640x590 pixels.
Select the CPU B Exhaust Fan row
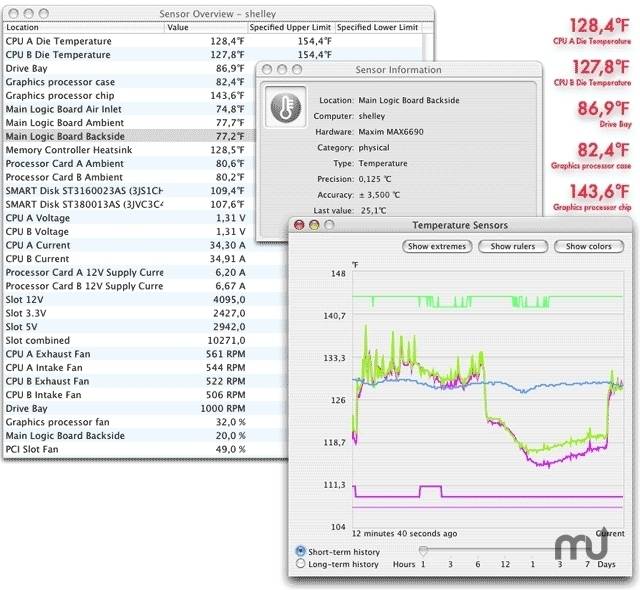[x=145, y=381]
